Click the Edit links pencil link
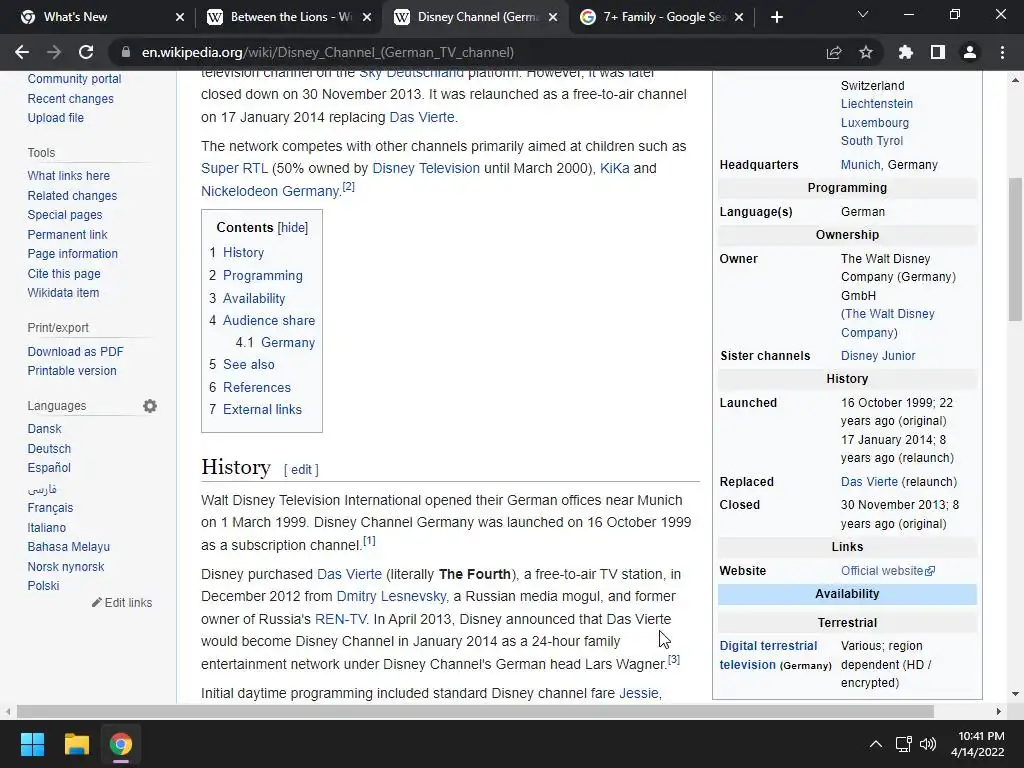This screenshot has height=768, width=1024. click(x=122, y=603)
